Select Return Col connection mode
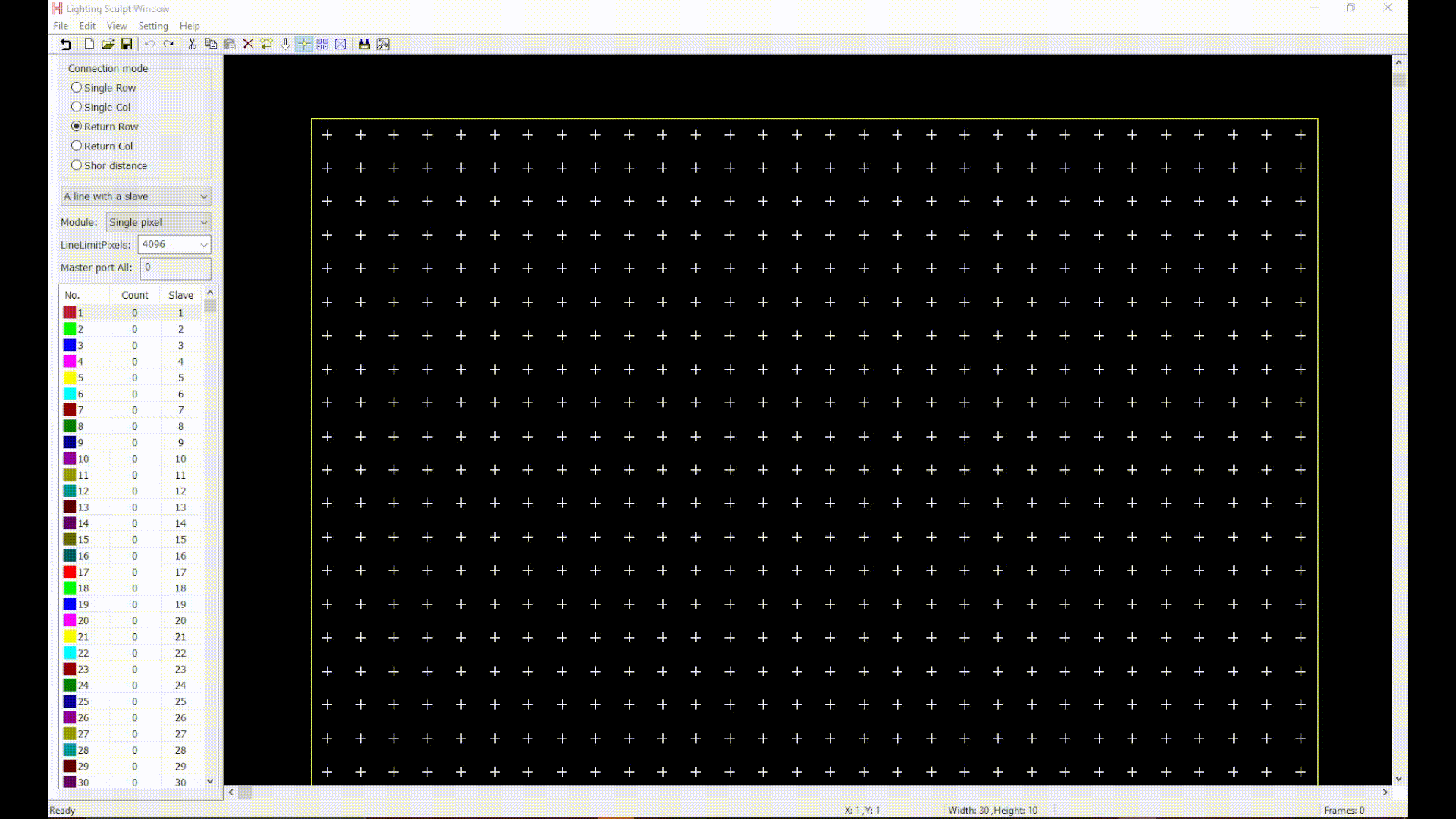This screenshot has height=819, width=1456. [77, 146]
